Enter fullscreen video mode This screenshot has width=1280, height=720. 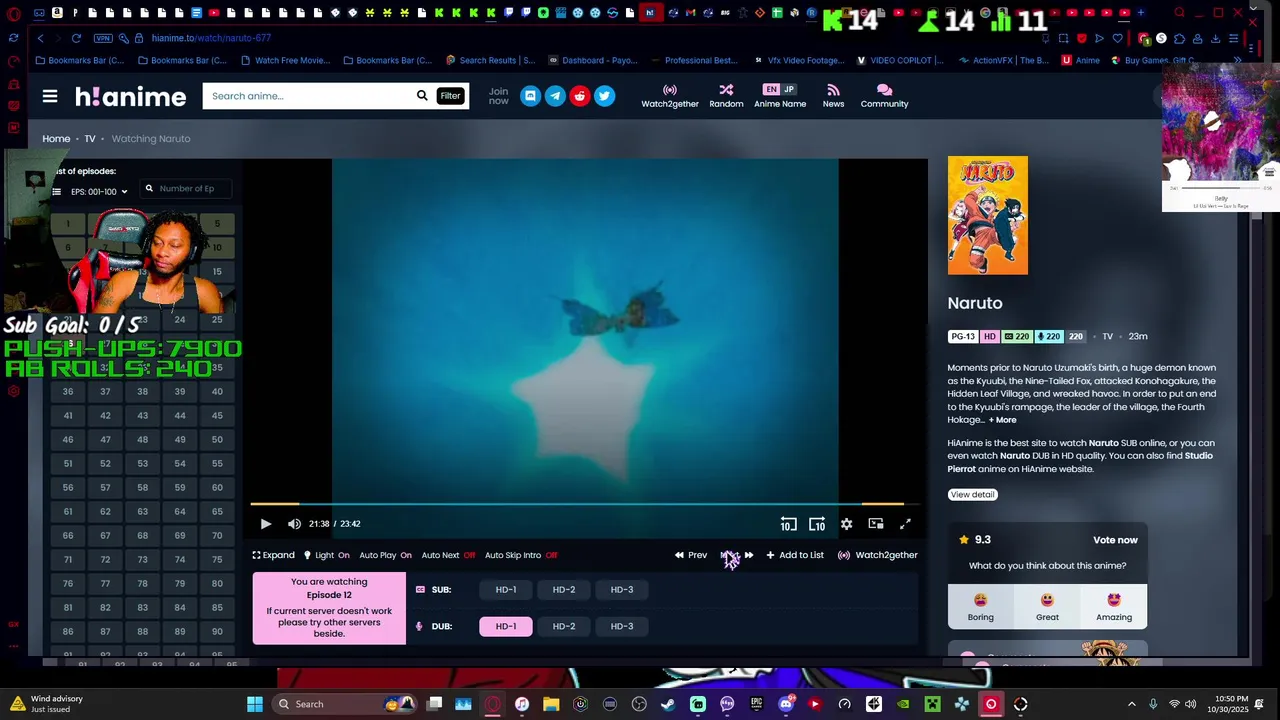pos(905,524)
